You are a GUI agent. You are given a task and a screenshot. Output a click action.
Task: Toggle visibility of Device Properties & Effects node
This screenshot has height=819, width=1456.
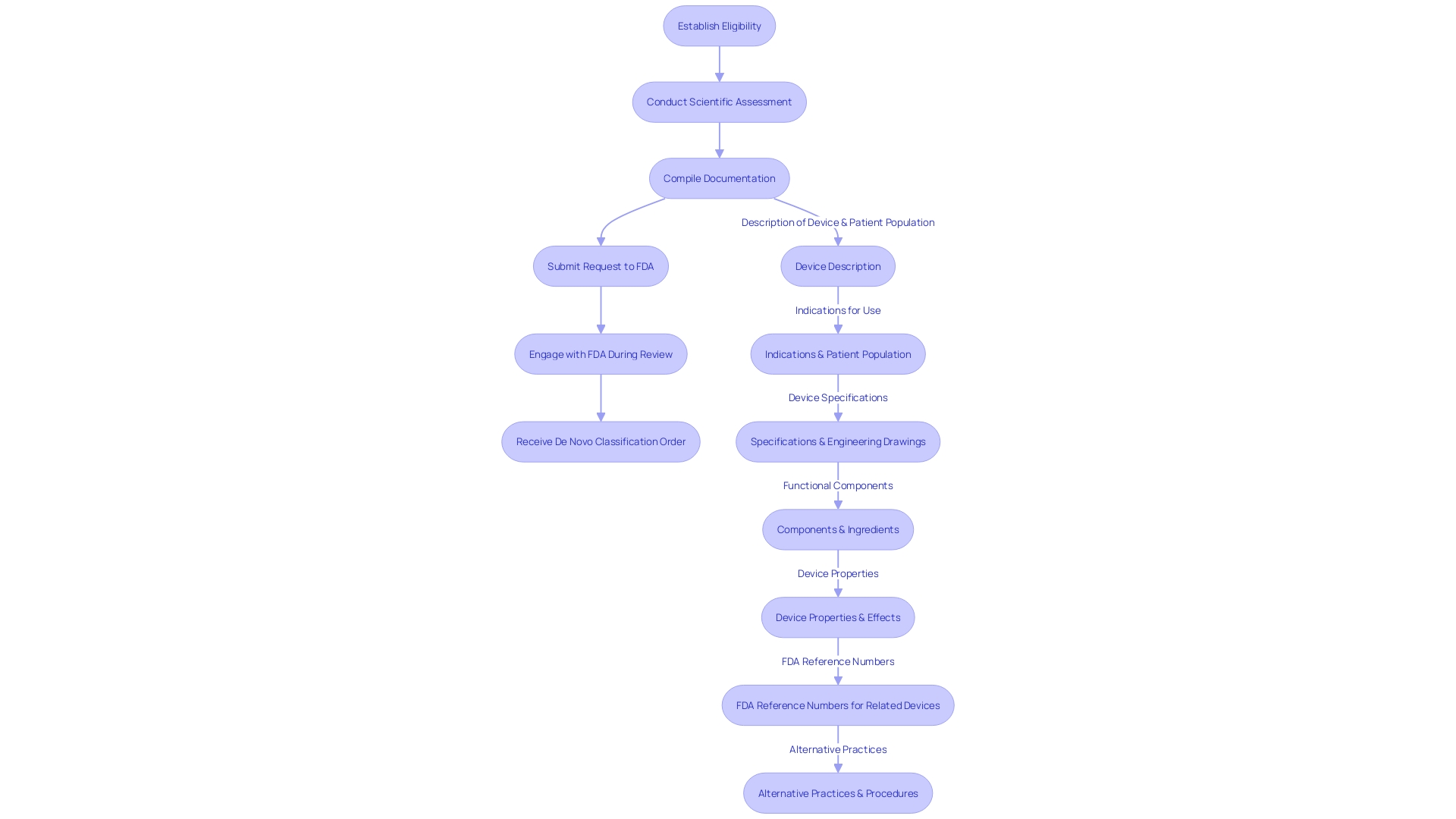tap(838, 617)
